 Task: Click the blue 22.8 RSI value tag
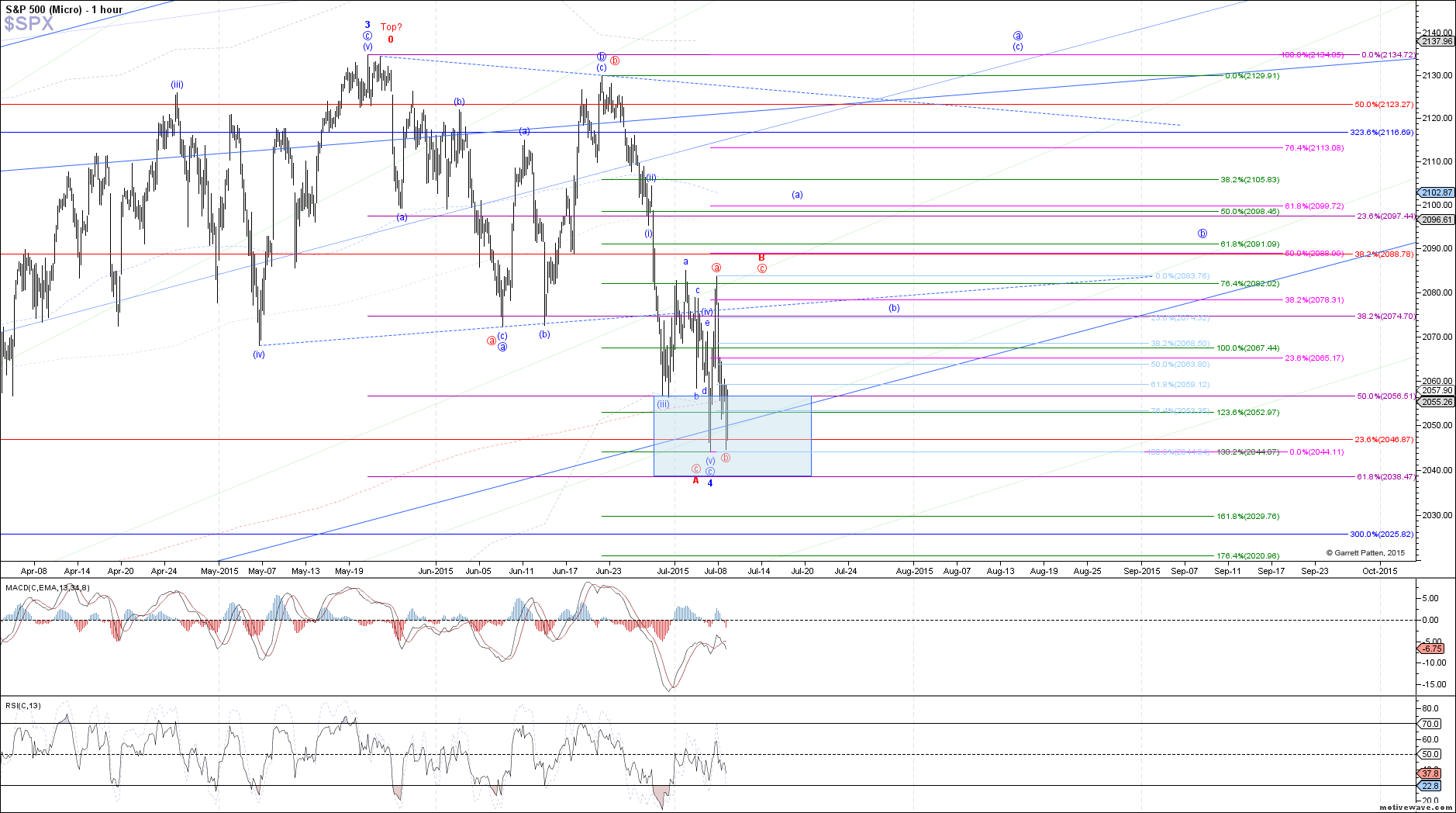click(x=1430, y=786)
